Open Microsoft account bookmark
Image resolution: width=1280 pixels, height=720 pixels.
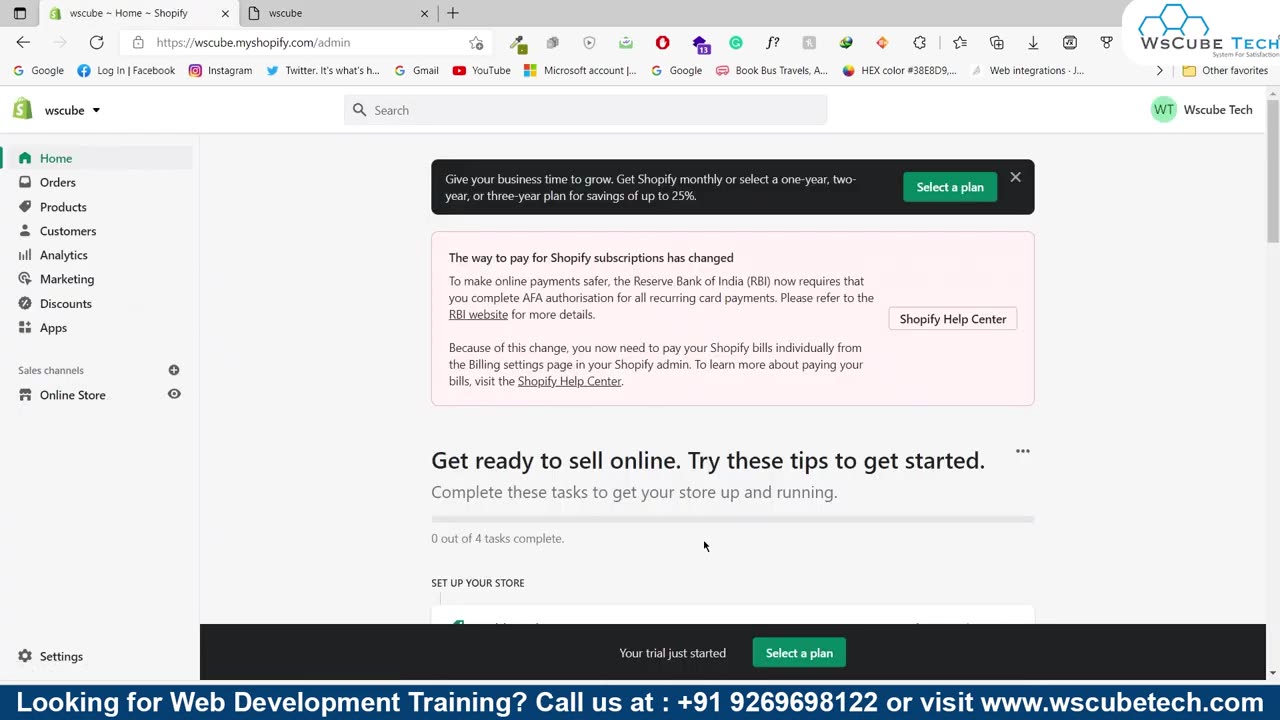point(579,71)
